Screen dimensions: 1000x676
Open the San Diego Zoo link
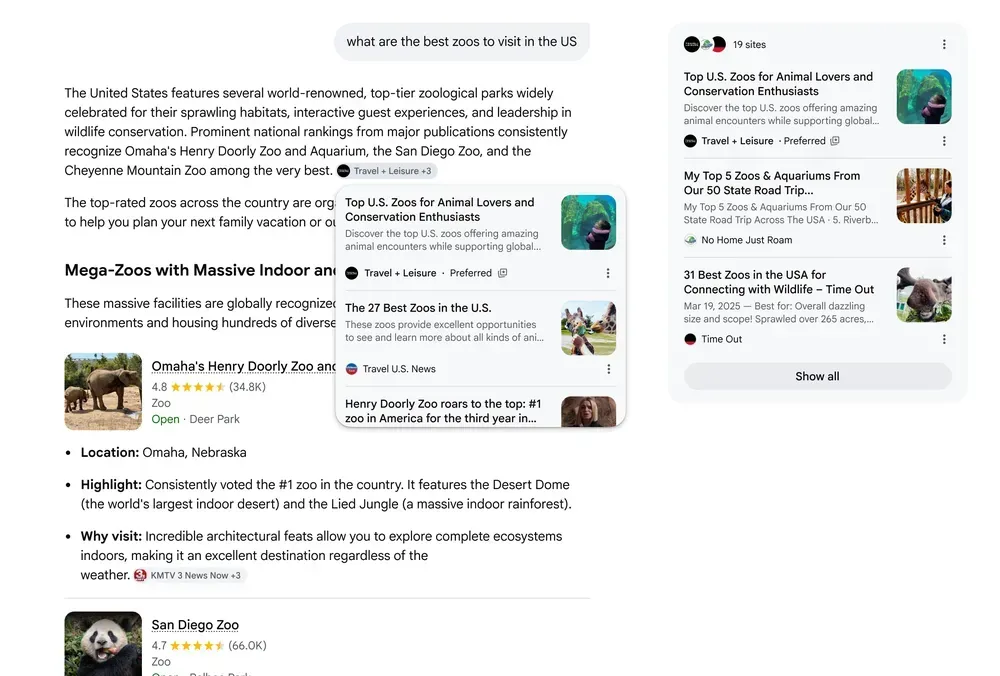click(195, 625)
